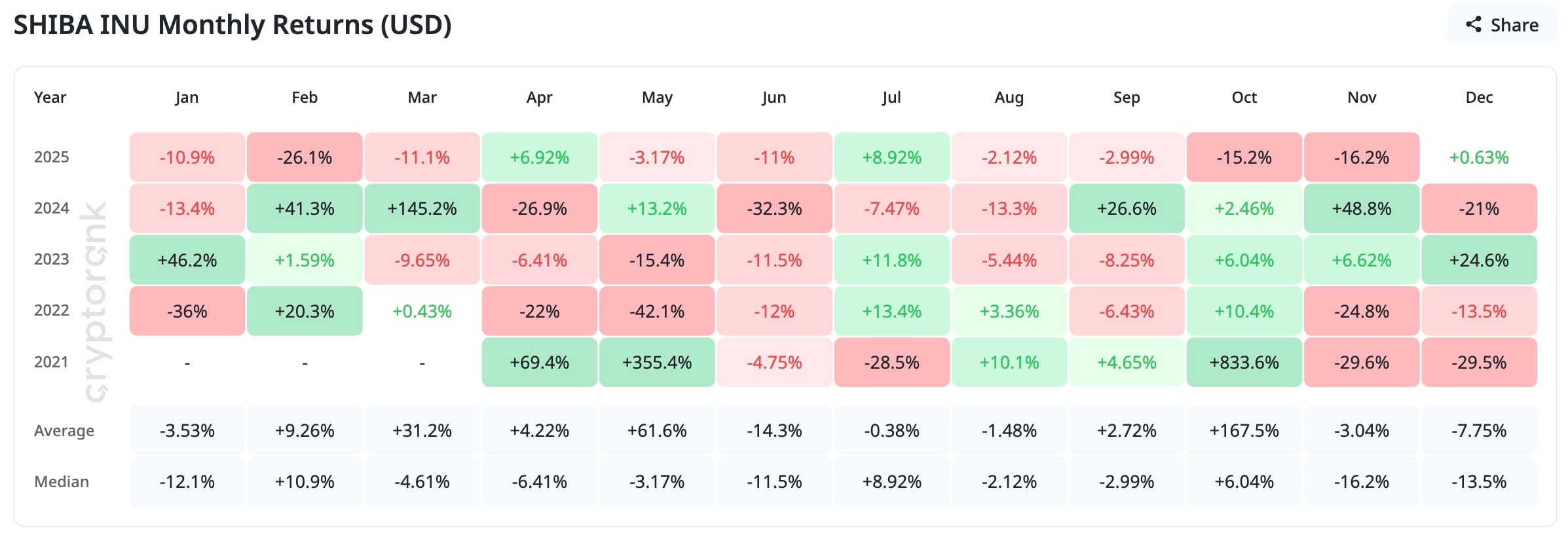Click the Share icon
This screenshot has width=1568, height=537.
point(1474,25)
